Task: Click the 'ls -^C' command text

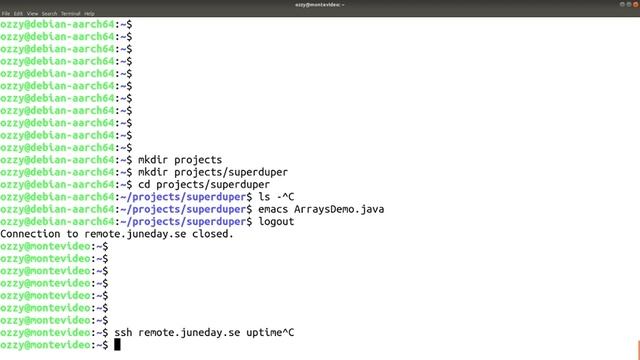Action: 276,197
